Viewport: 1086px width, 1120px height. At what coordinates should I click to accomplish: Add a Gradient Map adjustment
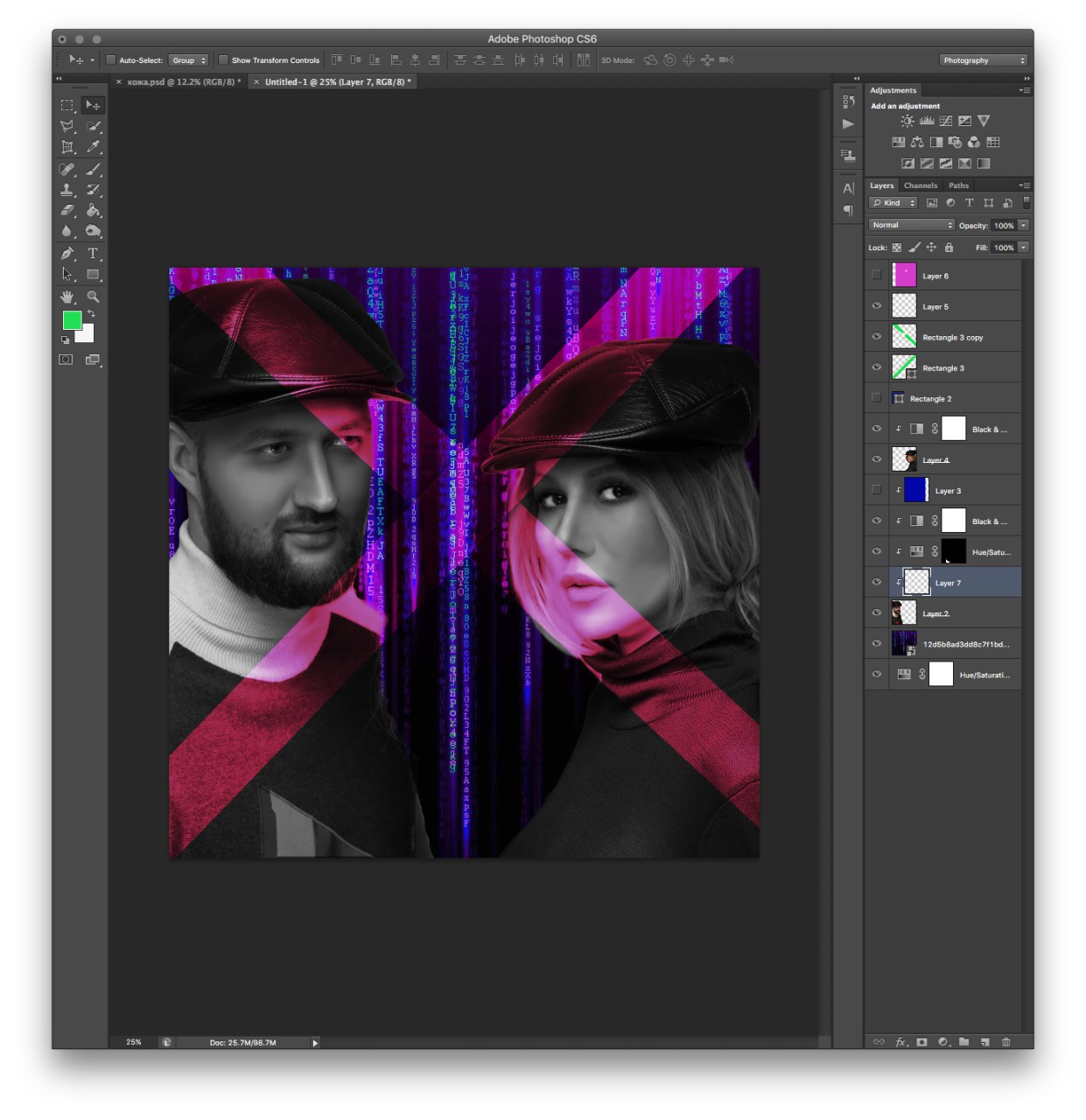984,164
